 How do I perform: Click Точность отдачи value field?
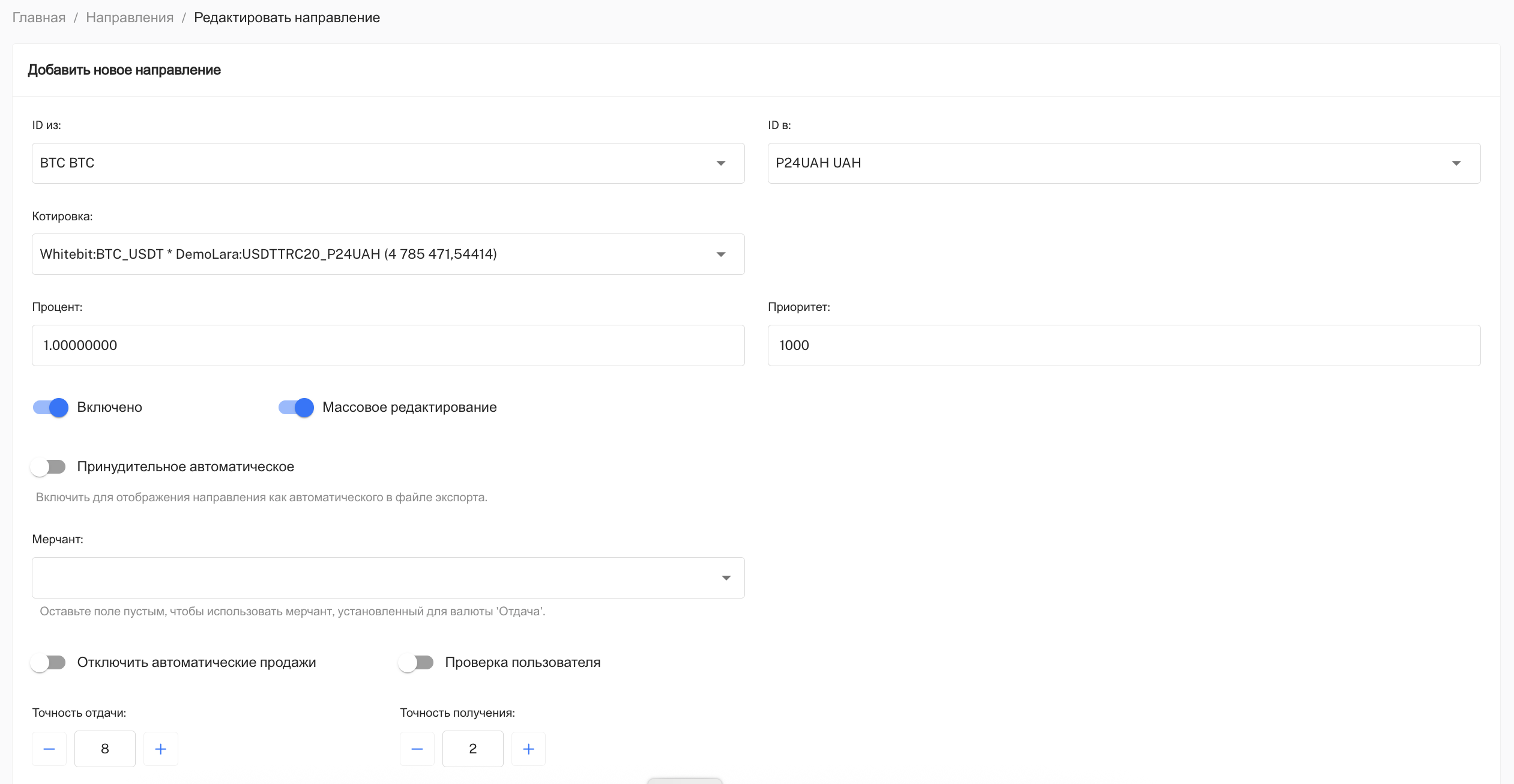pyautogui.click(x=105, y=749)
